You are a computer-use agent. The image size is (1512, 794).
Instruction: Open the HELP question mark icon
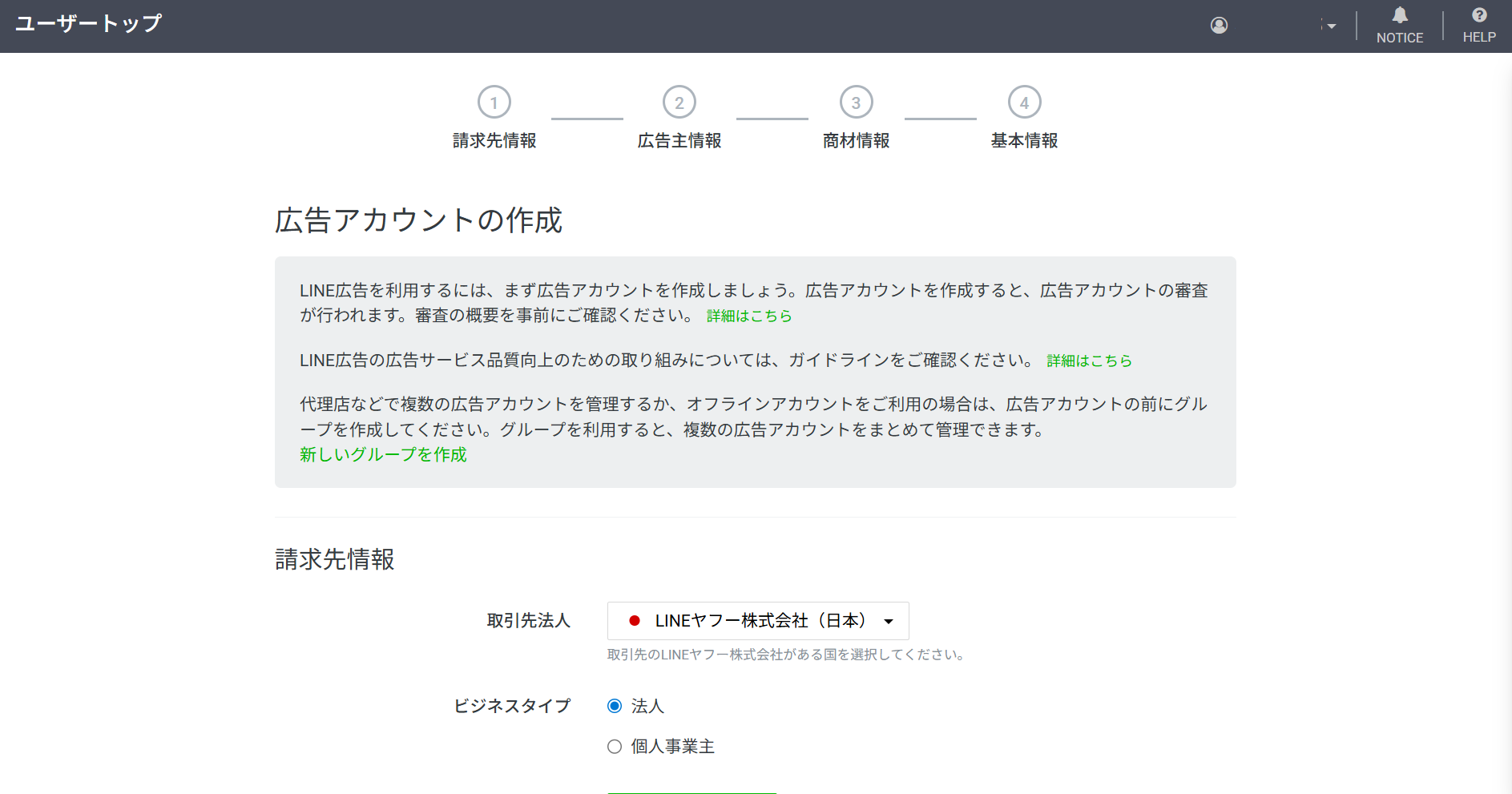pos(1479,16)
